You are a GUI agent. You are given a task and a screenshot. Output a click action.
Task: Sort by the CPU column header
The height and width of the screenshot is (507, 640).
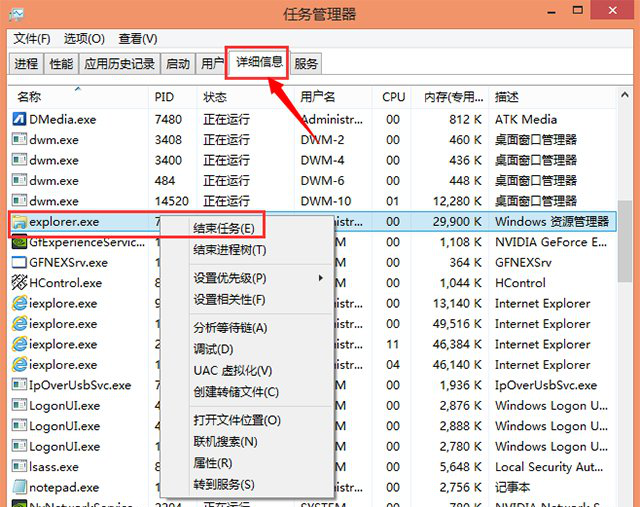coord(393,97)
